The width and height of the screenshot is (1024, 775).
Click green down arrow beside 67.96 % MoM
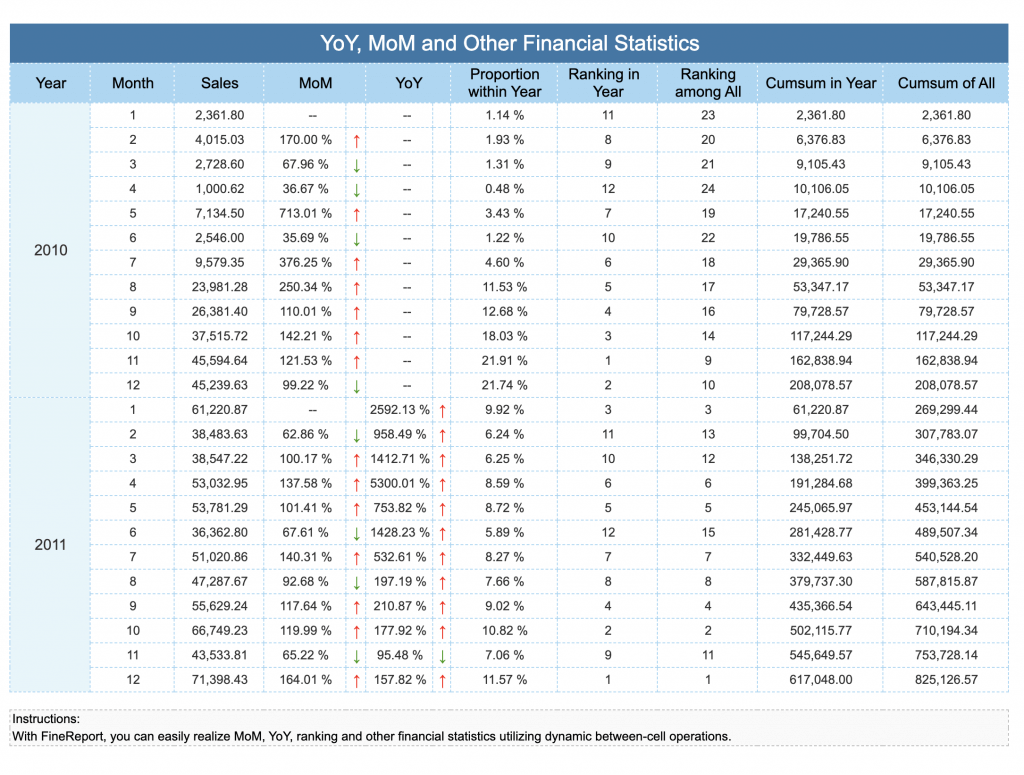click(x=357, y=165)
